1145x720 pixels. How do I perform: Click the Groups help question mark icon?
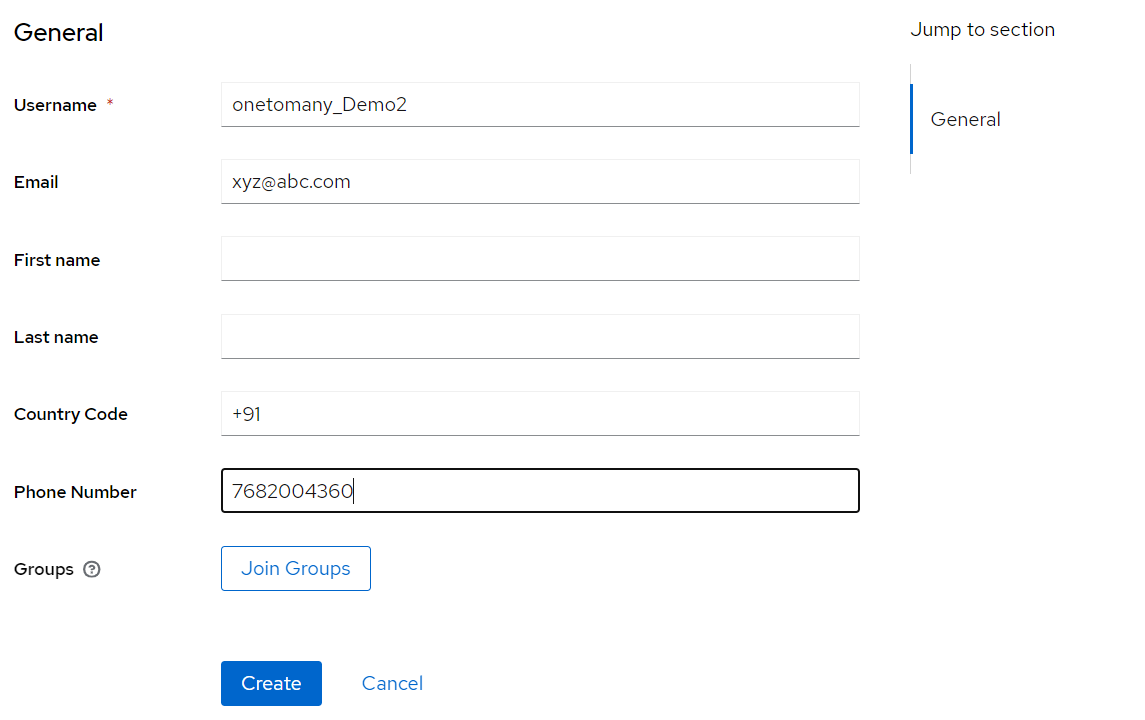(92, 569)
